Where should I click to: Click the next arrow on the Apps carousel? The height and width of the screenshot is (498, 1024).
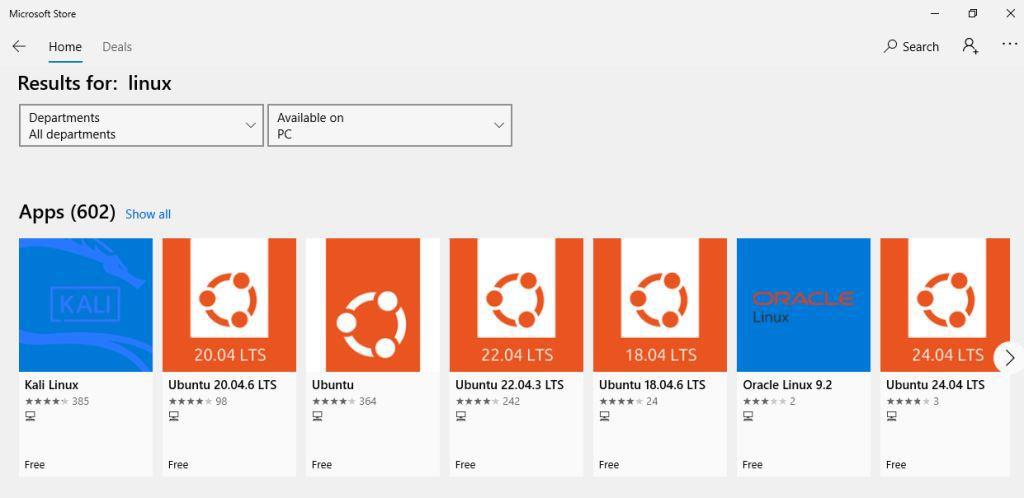coord(1010,358)
